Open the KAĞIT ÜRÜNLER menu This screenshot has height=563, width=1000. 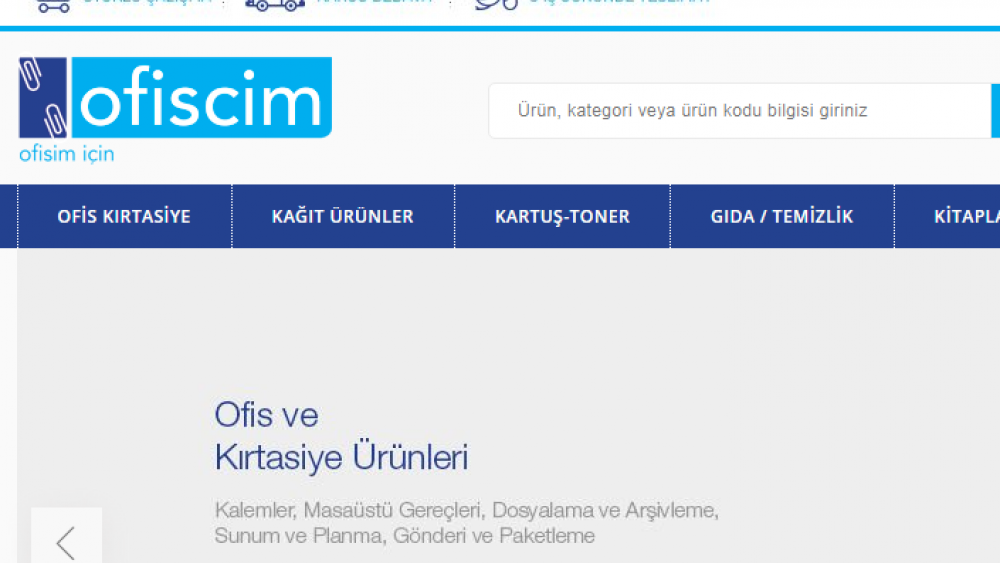(x=343, y=216)
